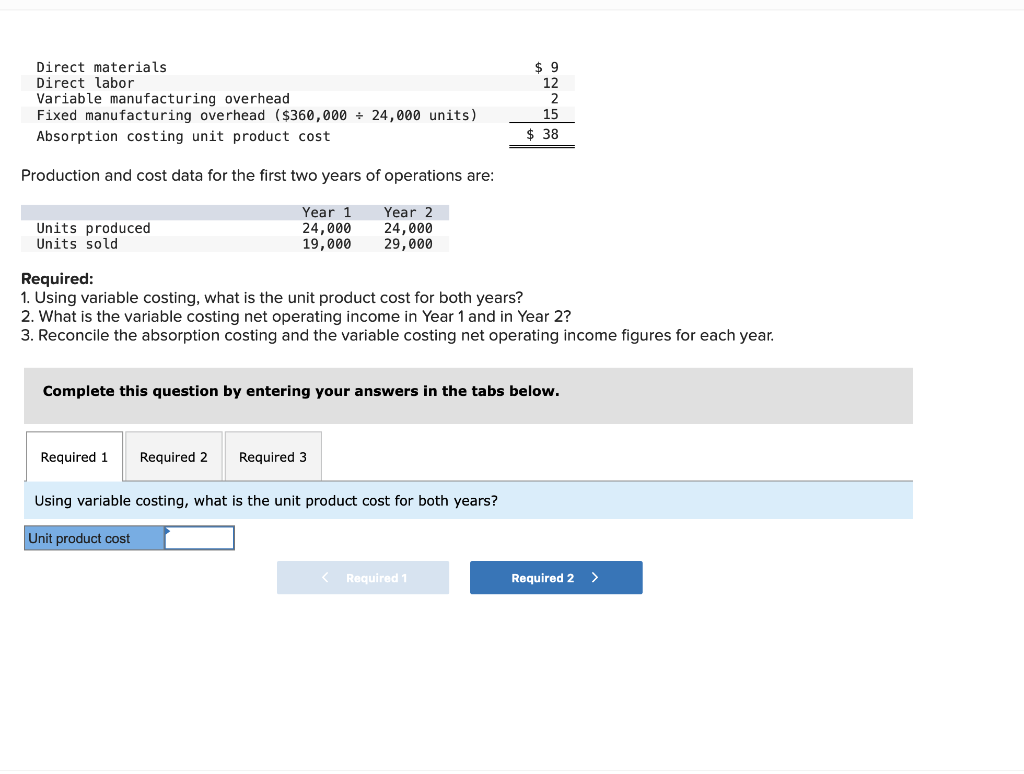Select the Required 1 tab
Image resolution: width=1024 pixels, height=774 pixels.
tap(74, 456)
